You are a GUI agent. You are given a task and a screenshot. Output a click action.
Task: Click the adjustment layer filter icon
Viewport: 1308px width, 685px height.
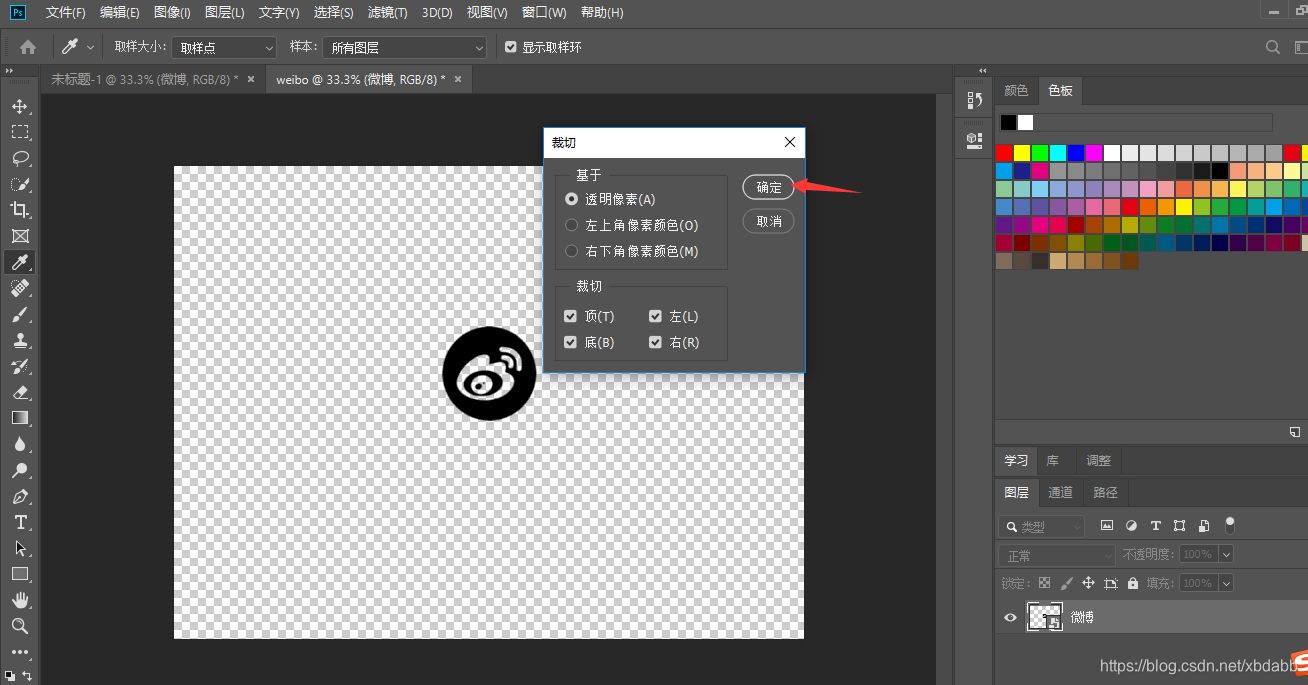pyautogui.click(x=1131, y=525)
